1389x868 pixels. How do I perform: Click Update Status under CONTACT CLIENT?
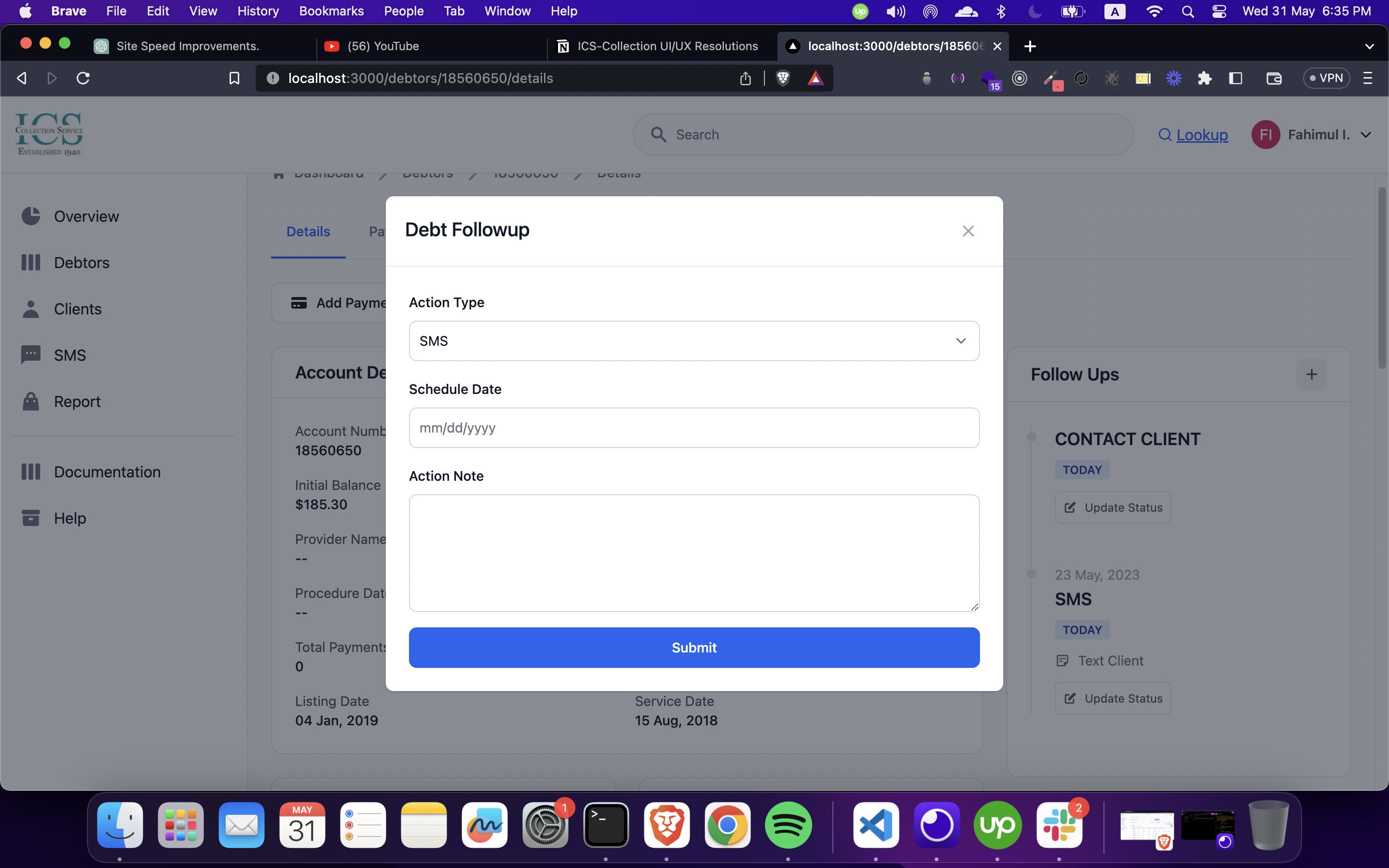pos(1112,507)
